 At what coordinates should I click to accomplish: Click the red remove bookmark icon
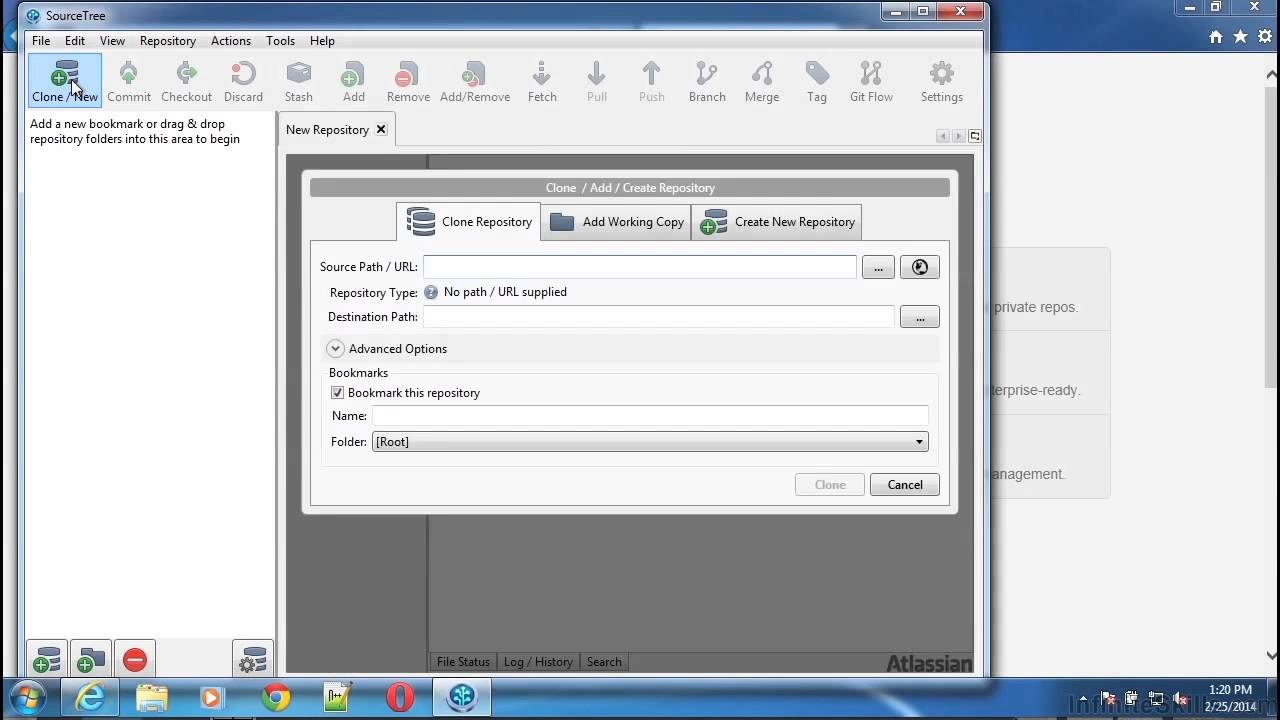coord(135,660)
